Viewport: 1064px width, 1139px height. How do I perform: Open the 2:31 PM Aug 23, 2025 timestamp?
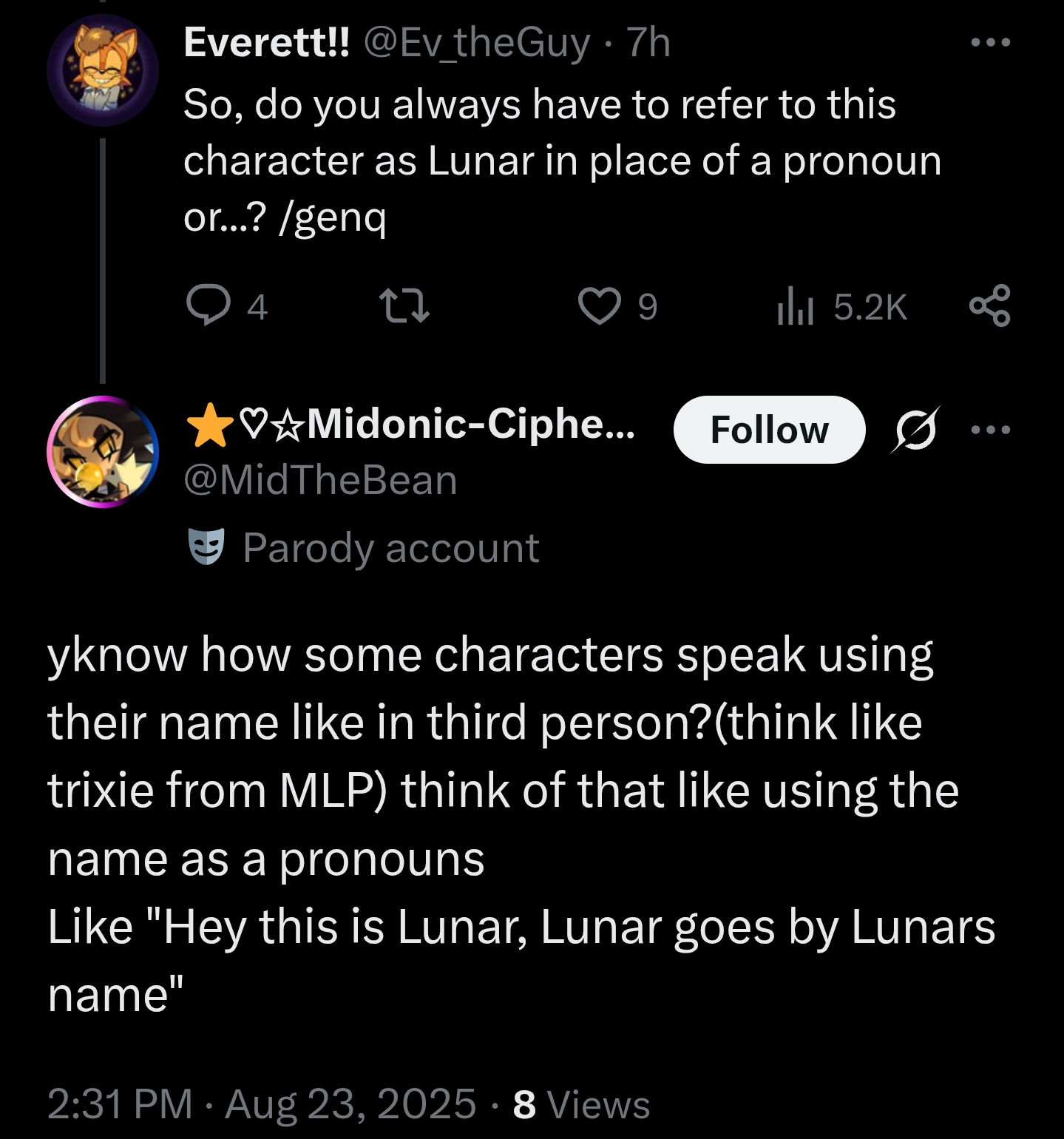tap(262, 1104)
